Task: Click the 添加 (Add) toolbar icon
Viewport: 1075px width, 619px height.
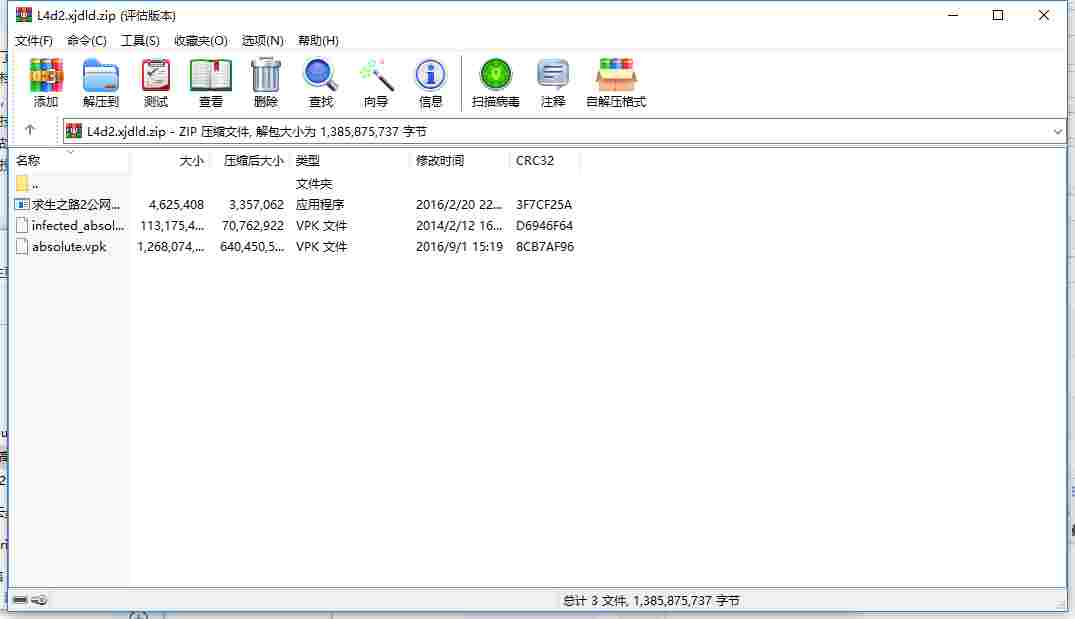Action: point(46,75)
